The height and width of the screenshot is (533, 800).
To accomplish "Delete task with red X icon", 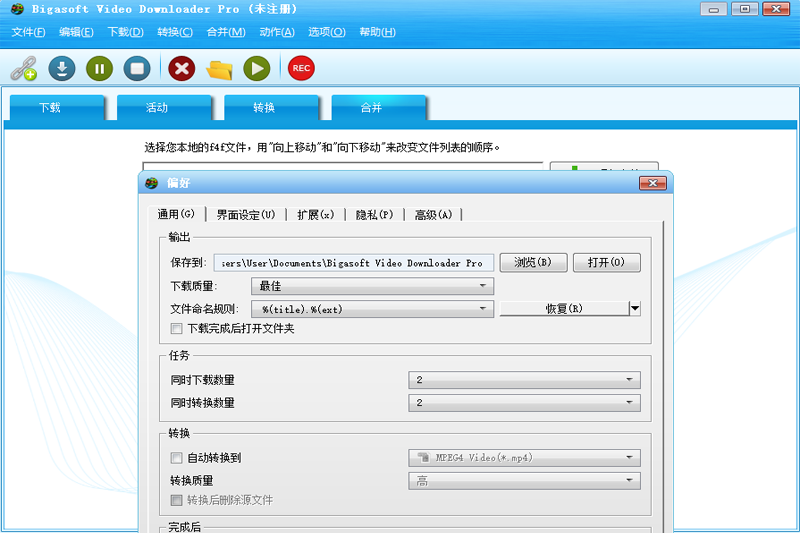I will [x=182, y=68].
